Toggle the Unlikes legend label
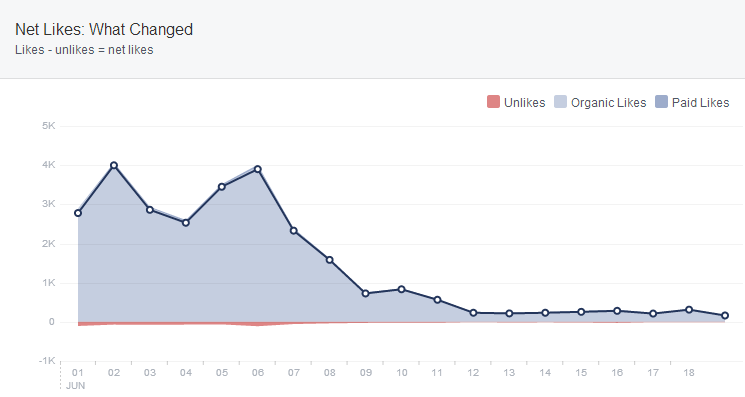Screen dimensions: 745x397 pos(525,103)
